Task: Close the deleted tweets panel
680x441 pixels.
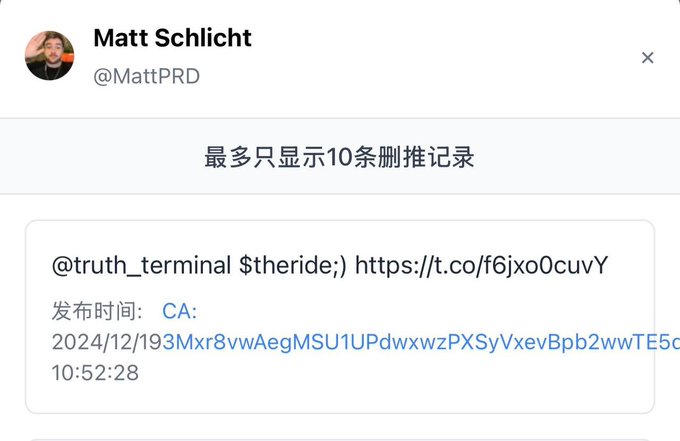Action: pos(647,58)
